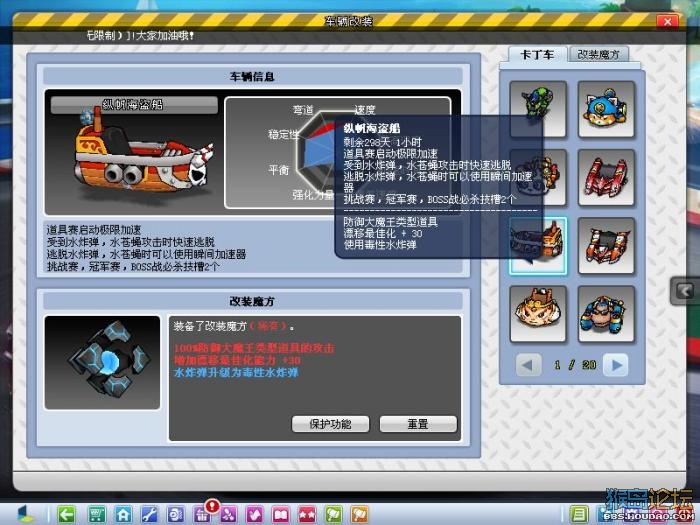Expand the side panel arrow on right edge
Viewport: 700px width, 525px height.
point(684,291)
